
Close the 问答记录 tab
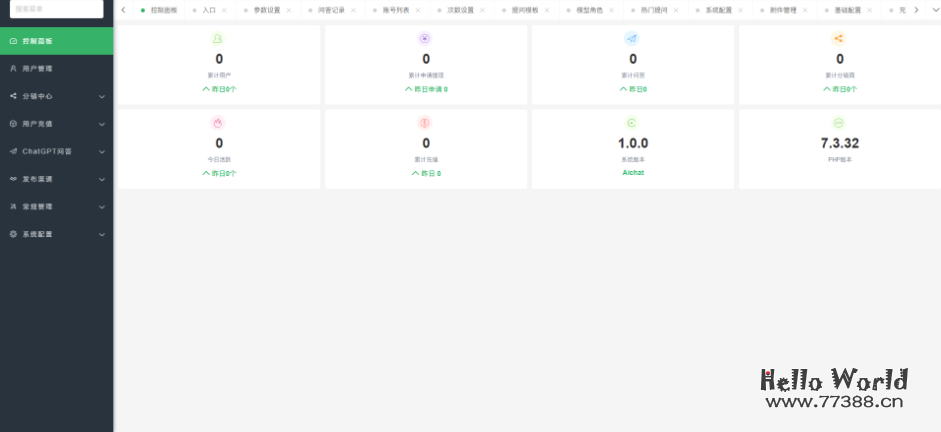point(353,10)
